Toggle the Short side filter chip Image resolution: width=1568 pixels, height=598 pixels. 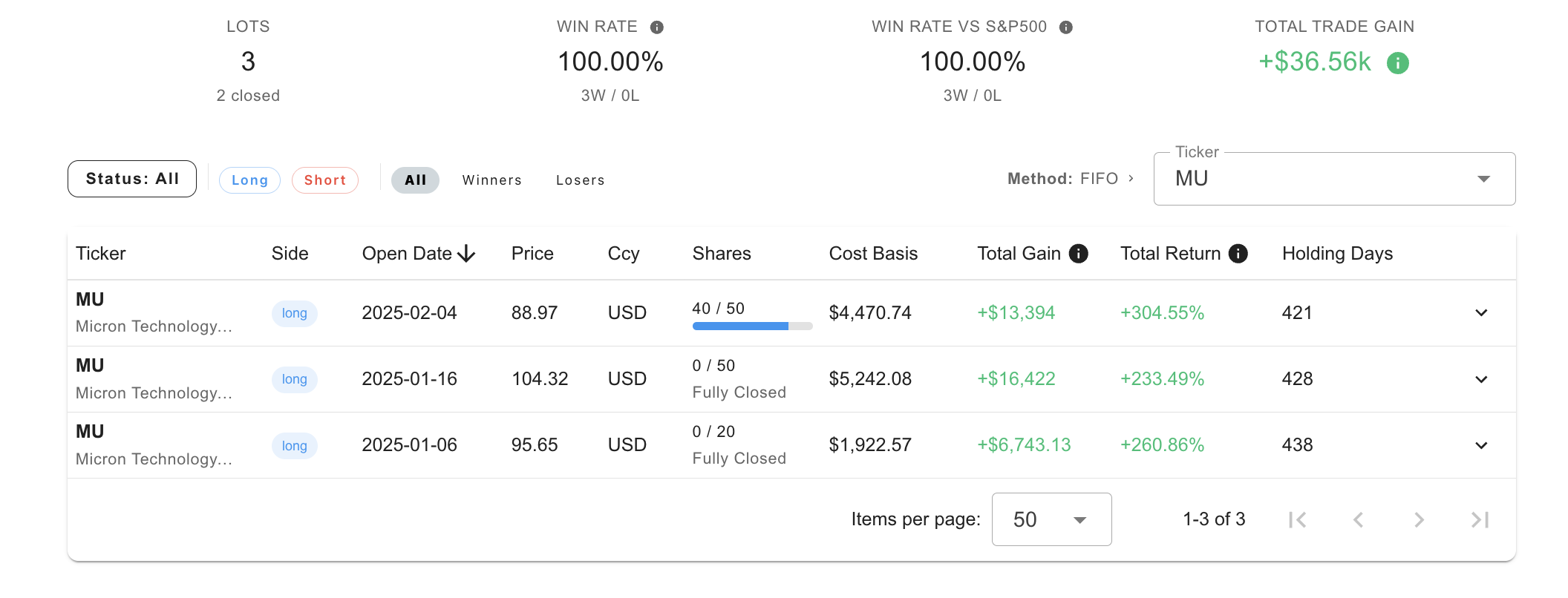point(325,180)
